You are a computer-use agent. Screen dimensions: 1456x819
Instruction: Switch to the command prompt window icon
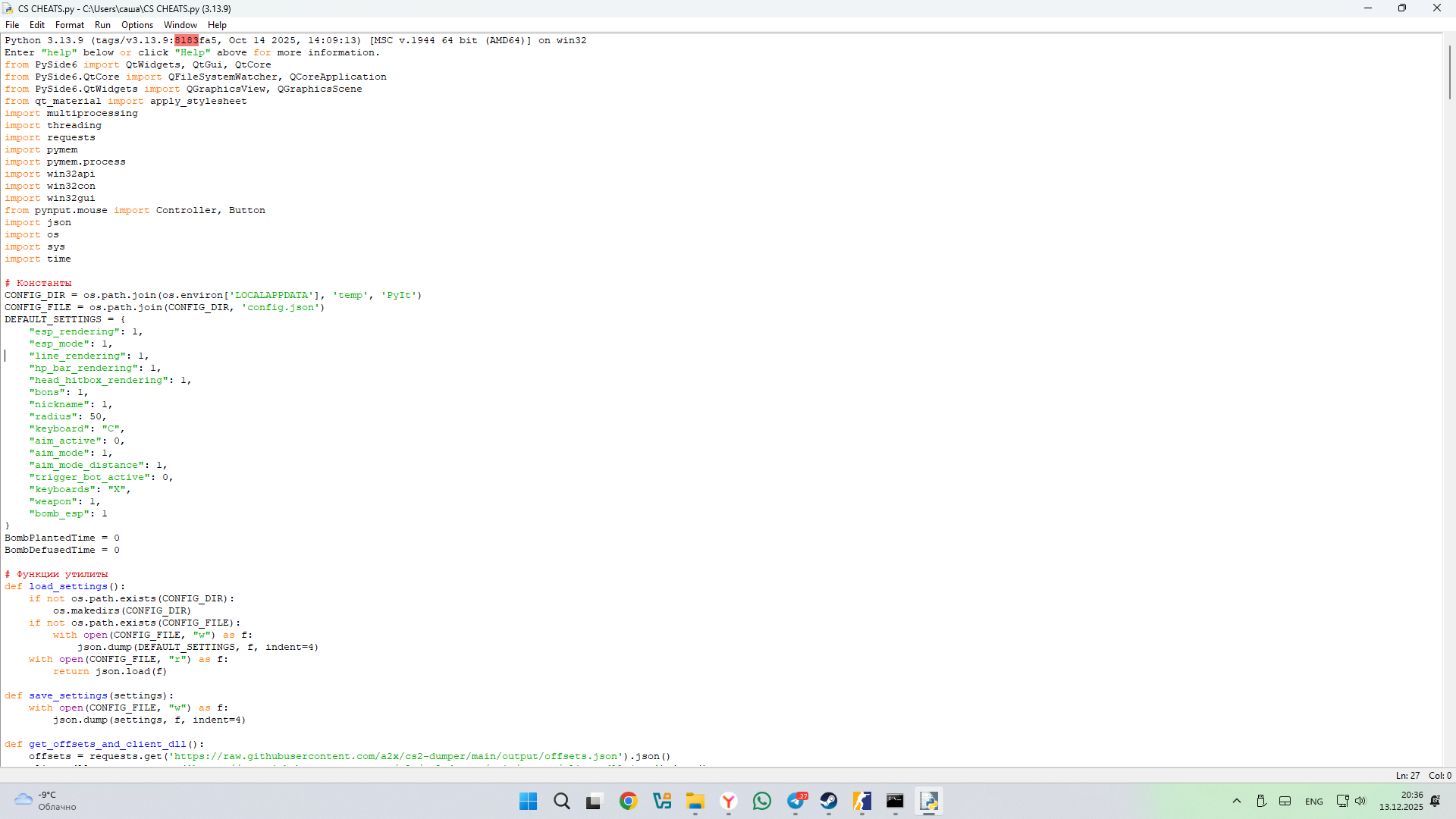click(x=895, y=801)
